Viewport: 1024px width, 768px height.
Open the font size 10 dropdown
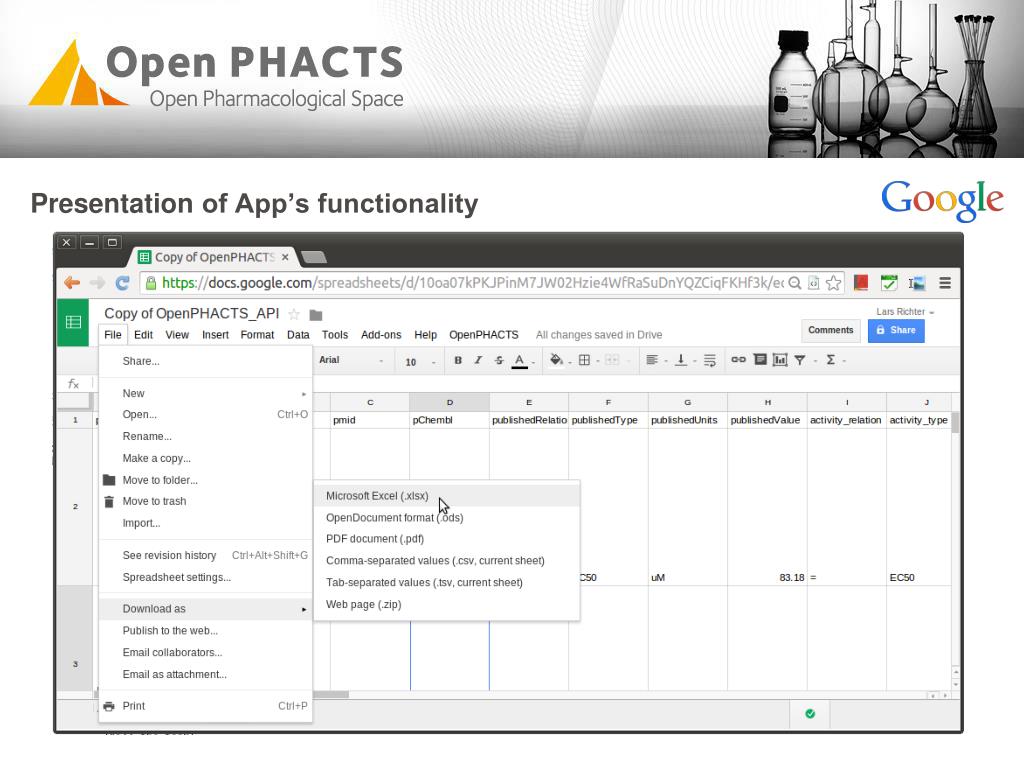(420, 362)
